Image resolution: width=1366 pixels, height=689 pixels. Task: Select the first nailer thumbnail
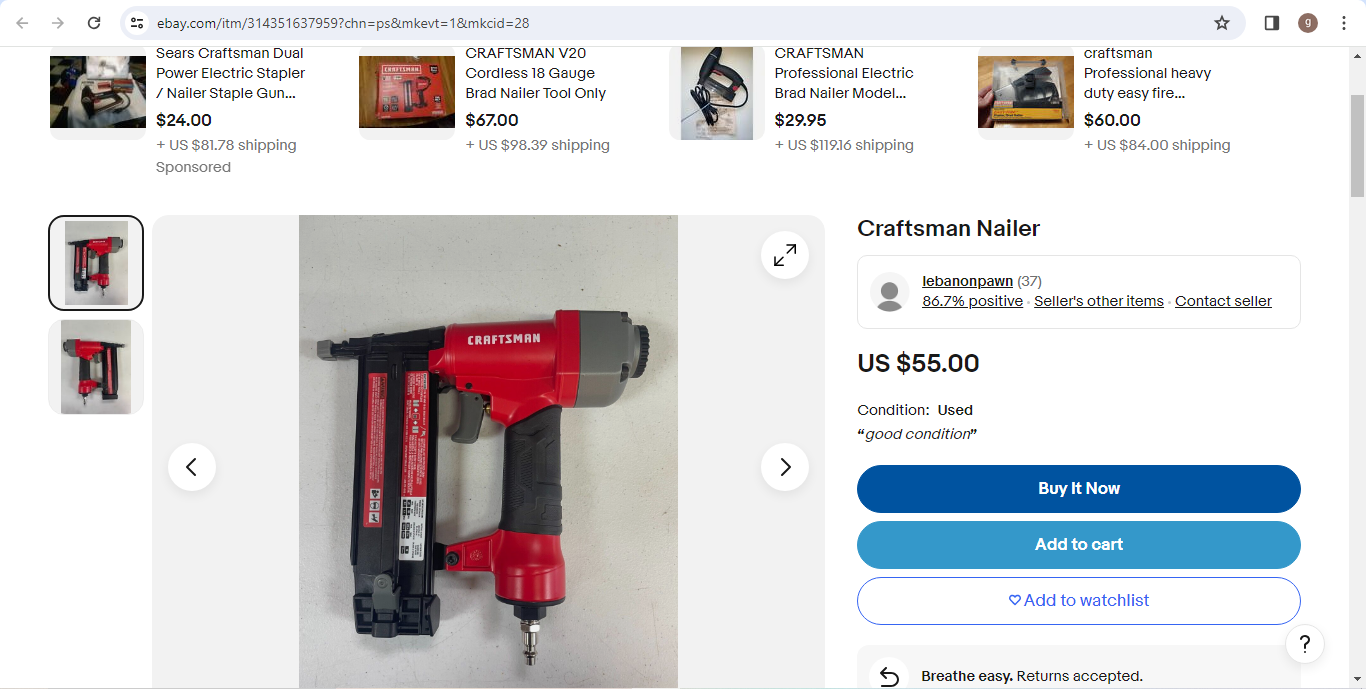(x=96, y=263)
